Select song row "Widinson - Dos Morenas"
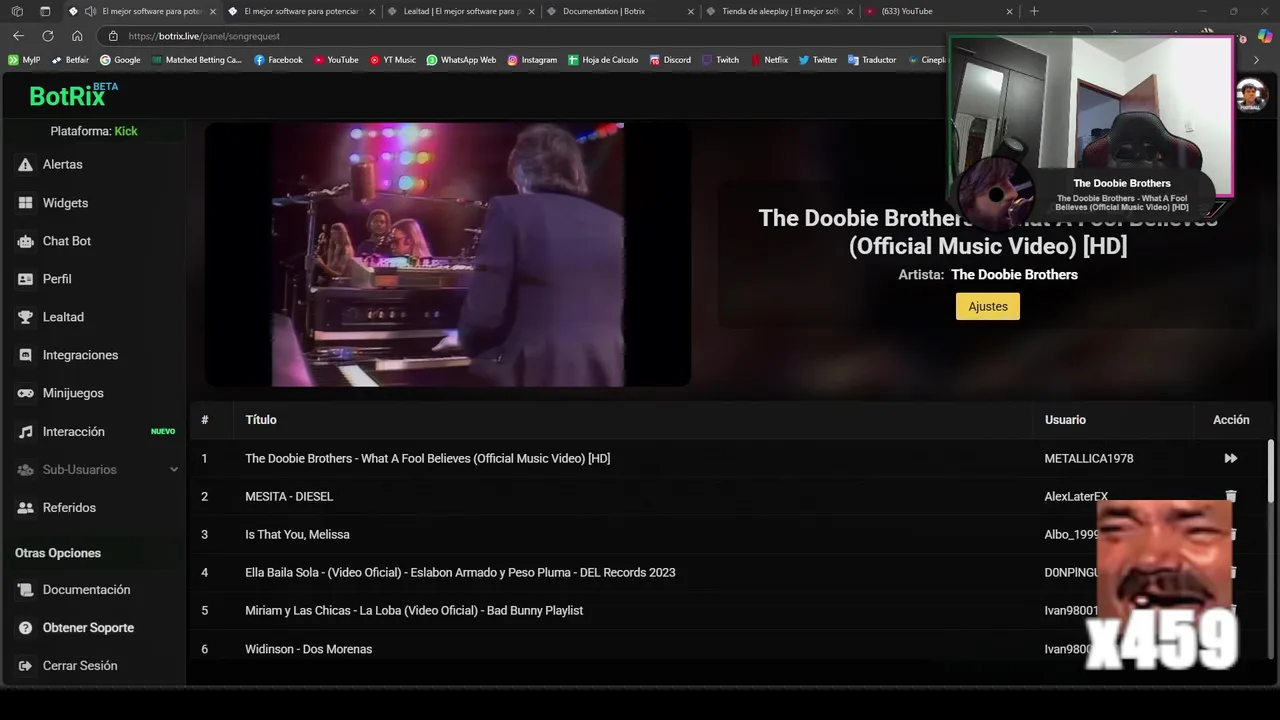The image size is (1280, 720). tap(733, 649)
